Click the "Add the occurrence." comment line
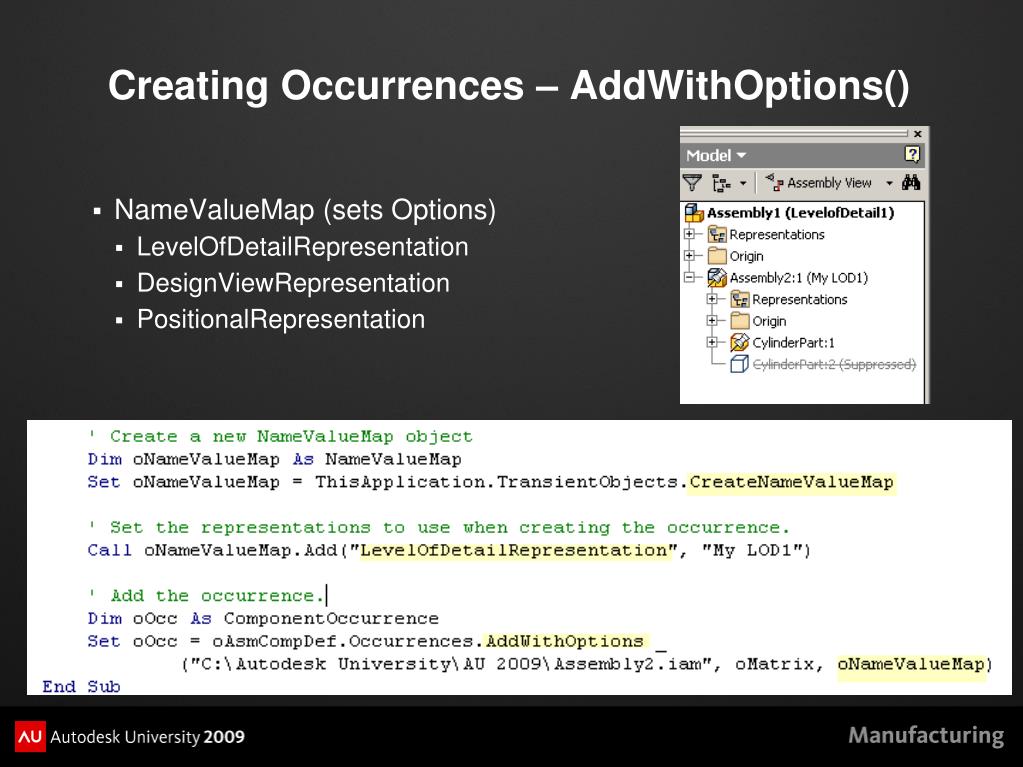This screenshot has height=767, width=1023. point(206,596)
